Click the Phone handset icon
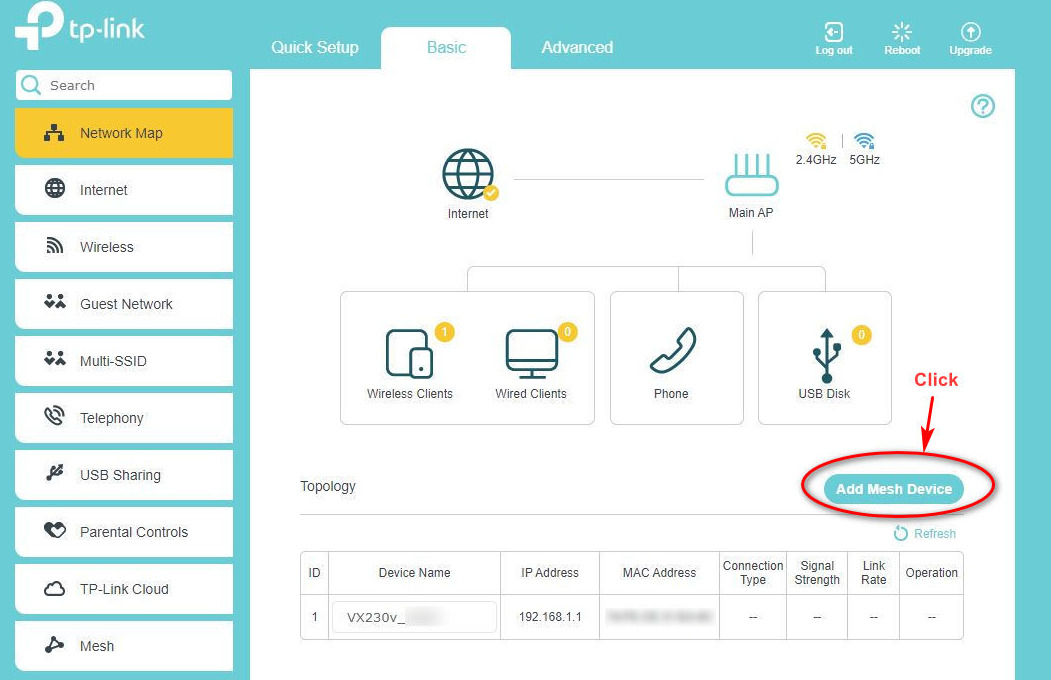Screen dimensions: 1051x680 pos(673,350)
